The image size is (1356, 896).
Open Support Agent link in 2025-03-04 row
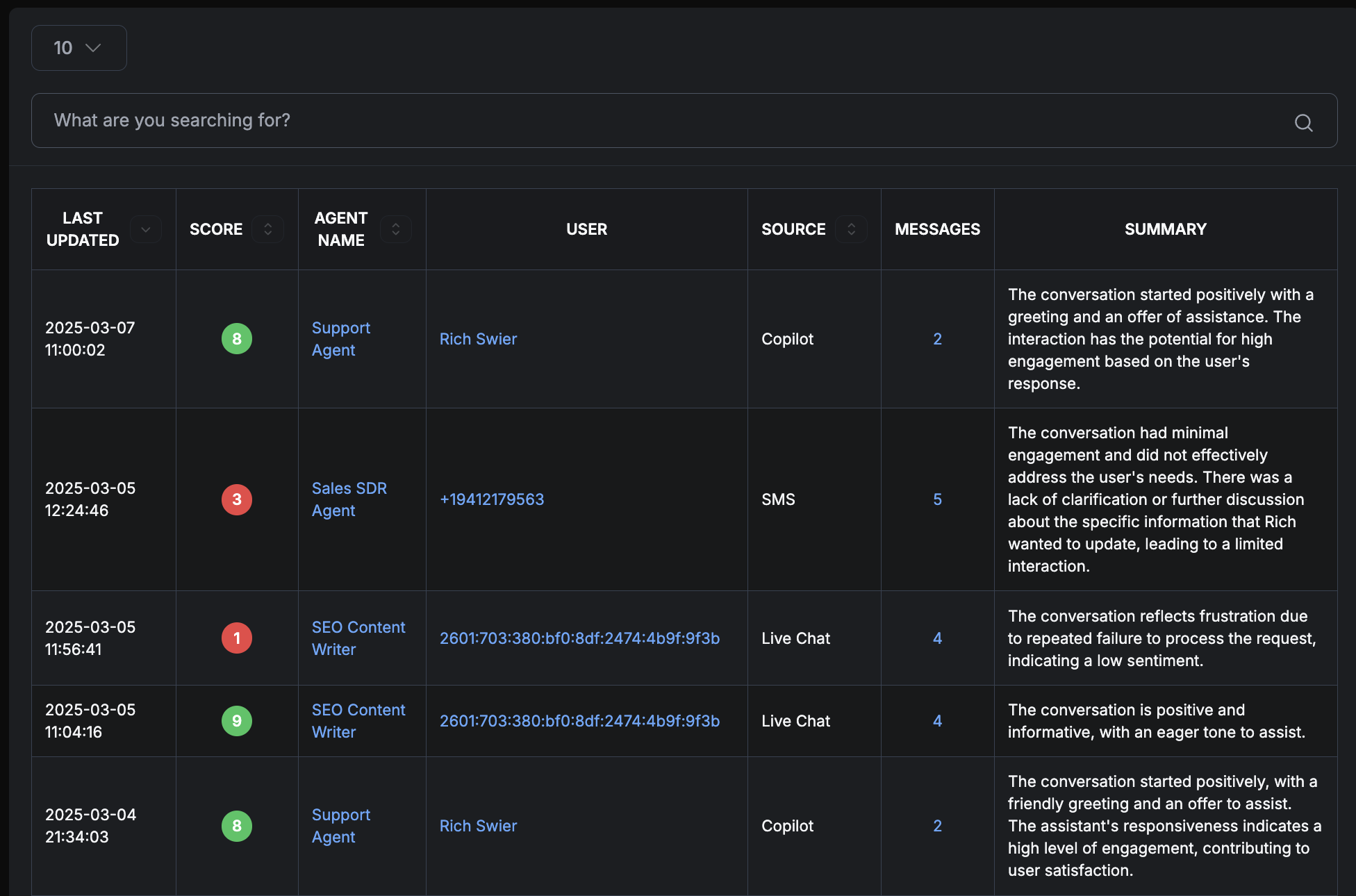click(x=340, y=826)
